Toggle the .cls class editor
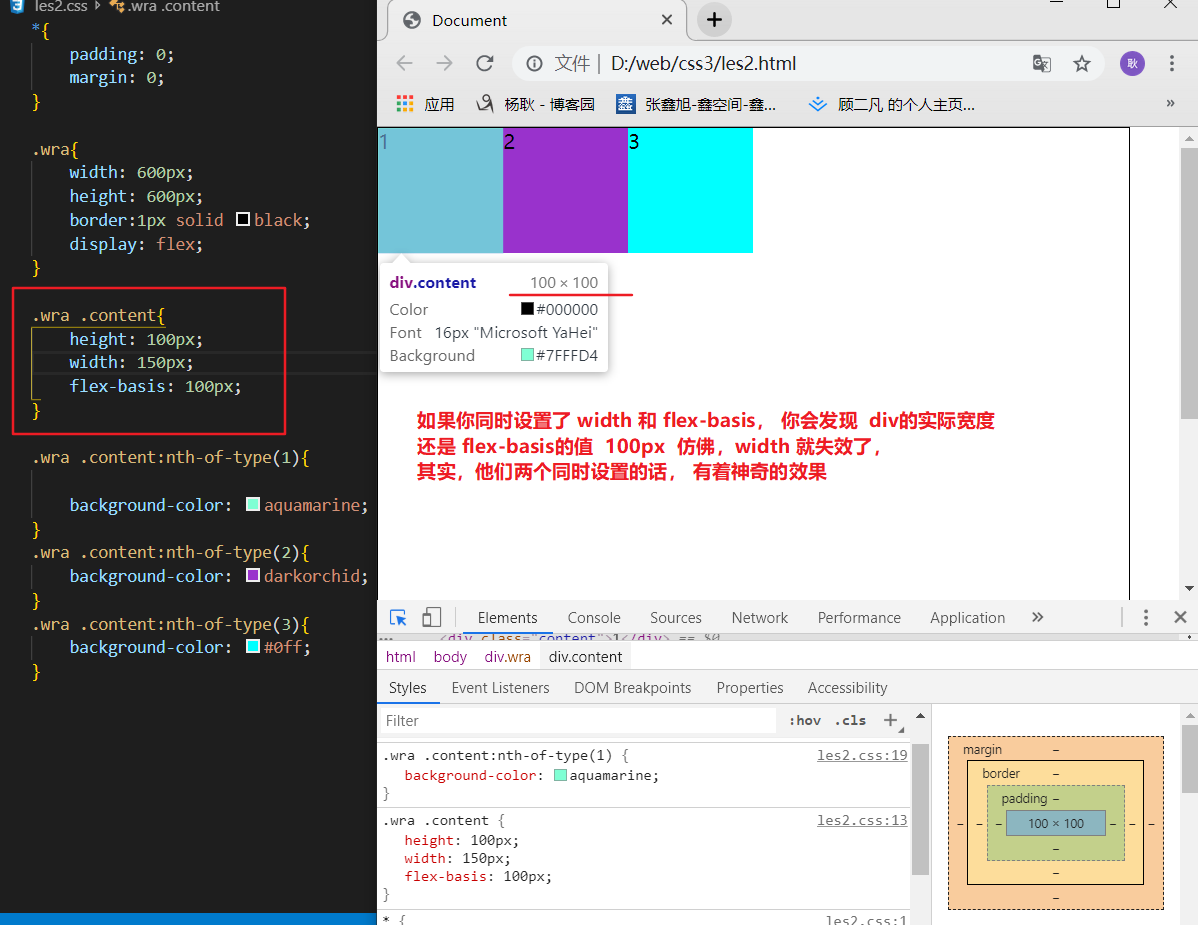This screenshot has height=925, width=1198. 851,720
